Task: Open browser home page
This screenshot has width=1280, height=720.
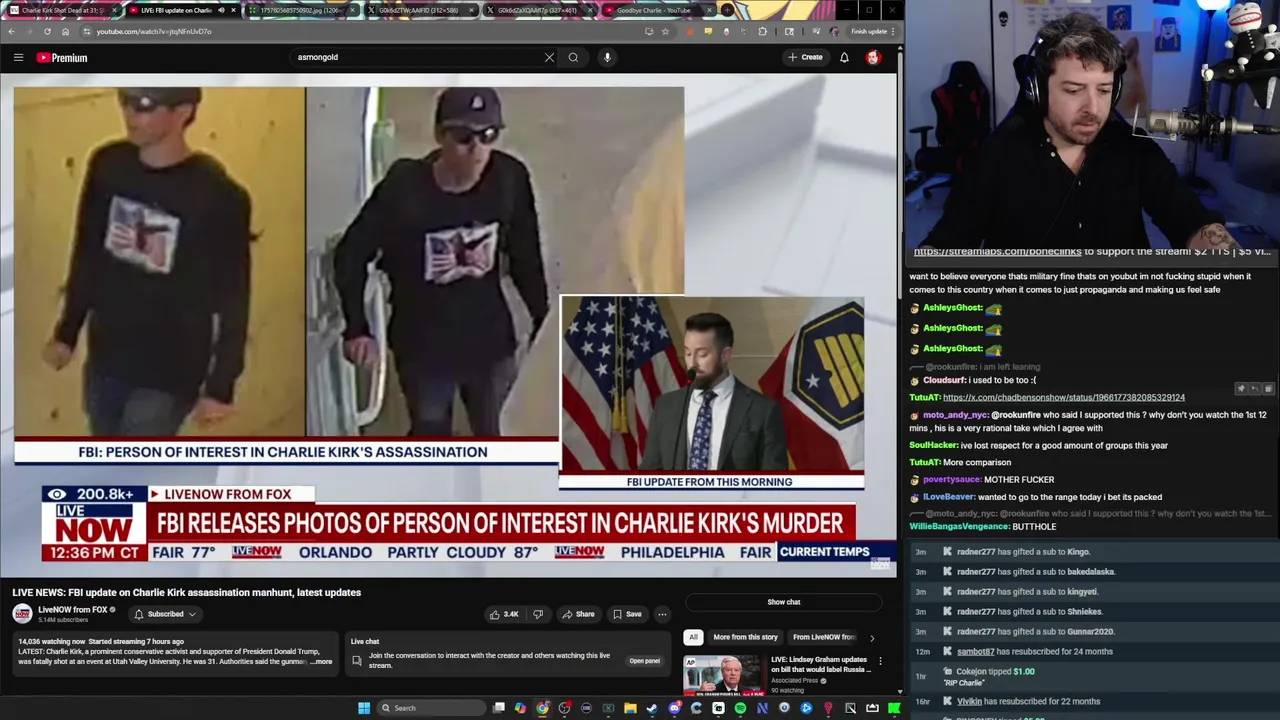Action: [65, 31]
